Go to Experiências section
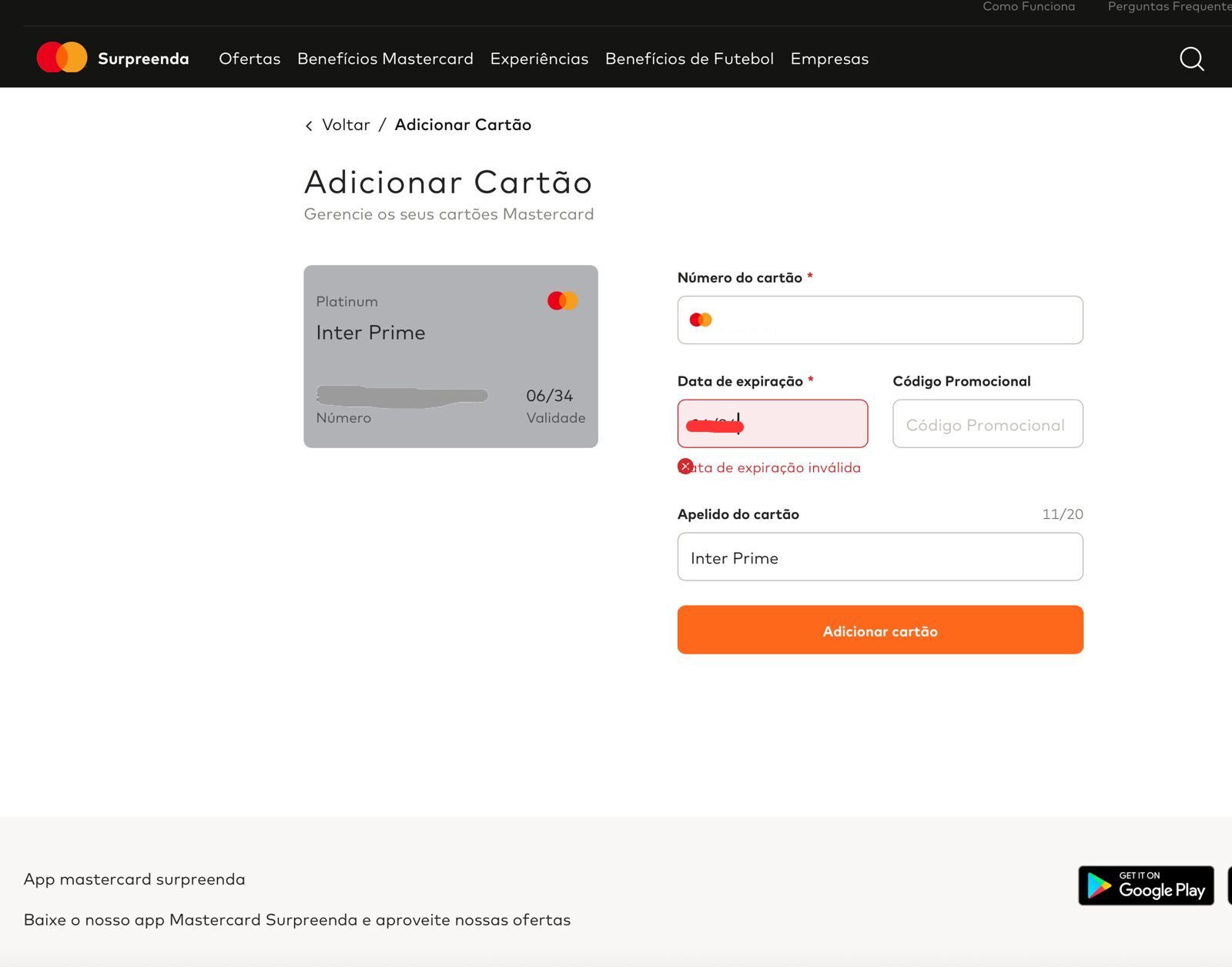This screenshot has width=1232, height=967. pos(539,59)
